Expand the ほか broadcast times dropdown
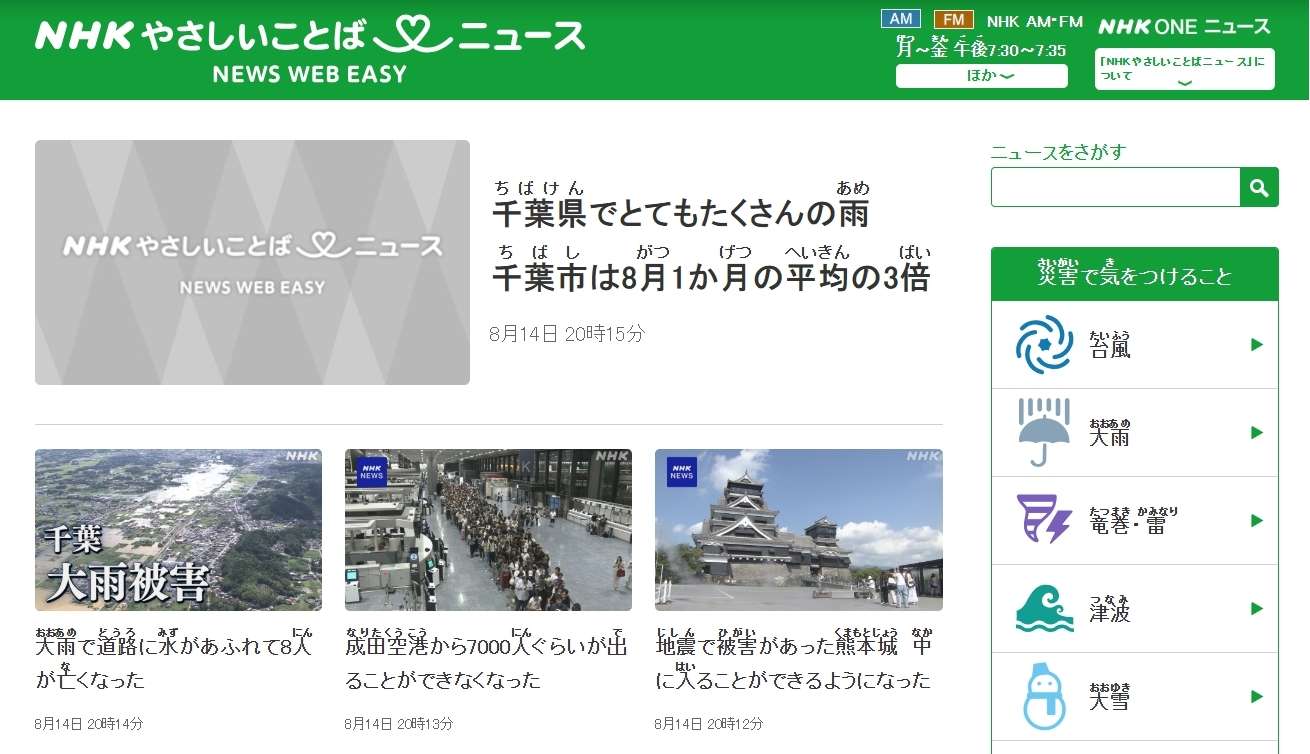 click(x=982, y=76)
